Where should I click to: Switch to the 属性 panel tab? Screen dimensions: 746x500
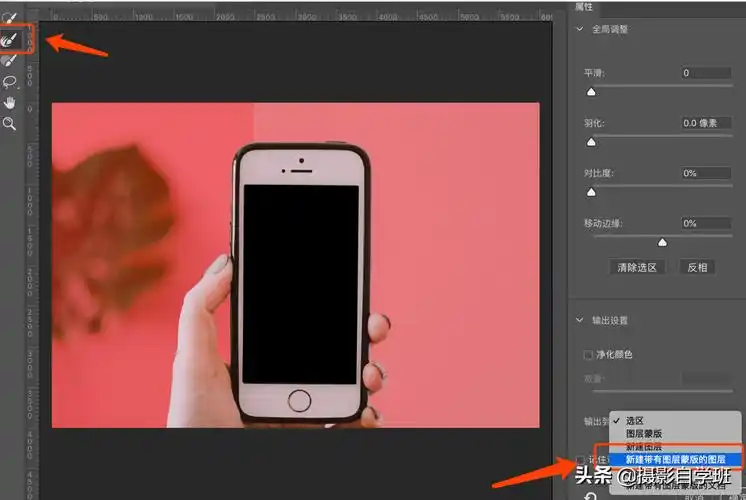click(x=586, y=6)
